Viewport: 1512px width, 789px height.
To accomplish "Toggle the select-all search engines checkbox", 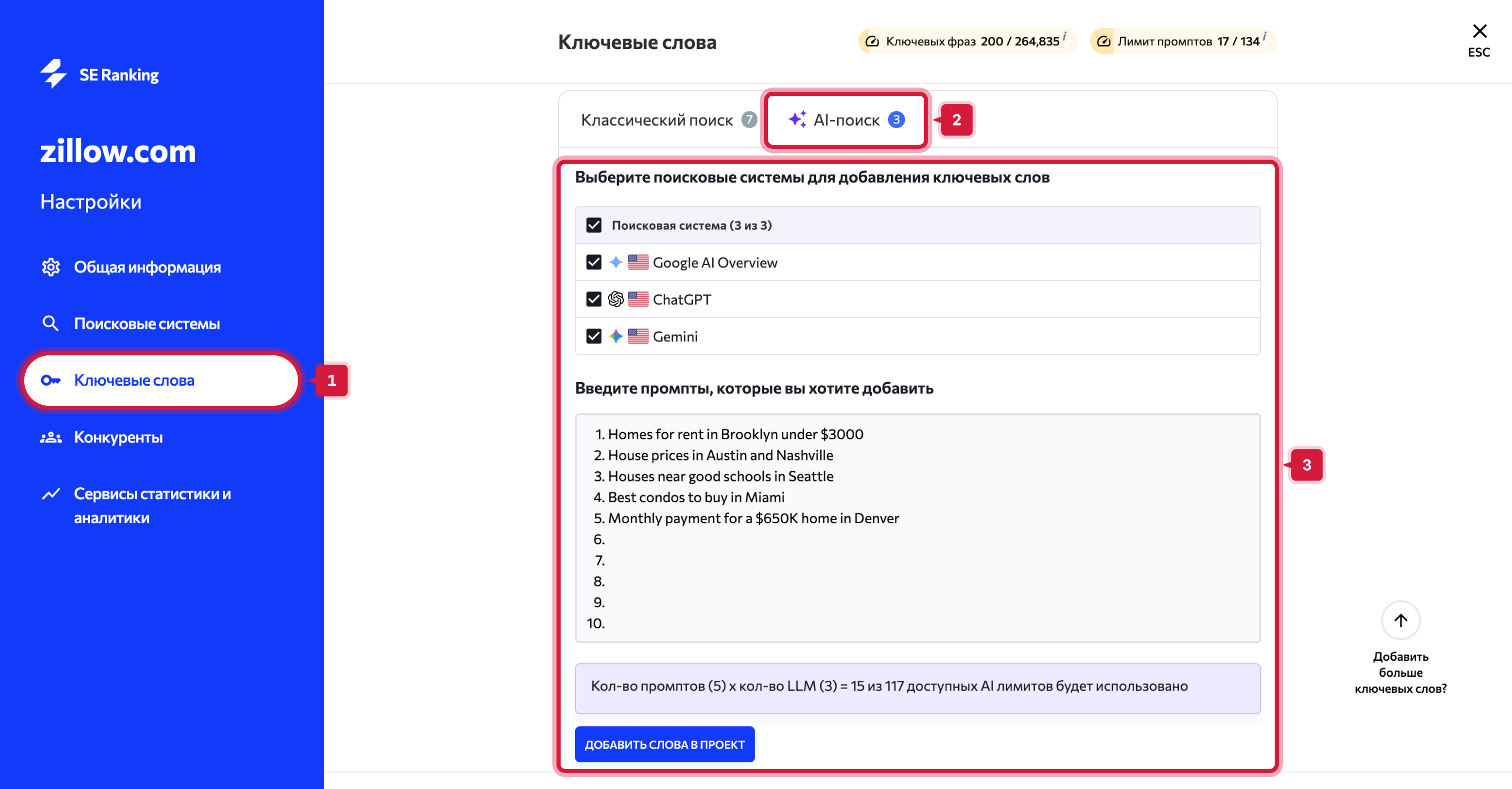I will 594,226.
